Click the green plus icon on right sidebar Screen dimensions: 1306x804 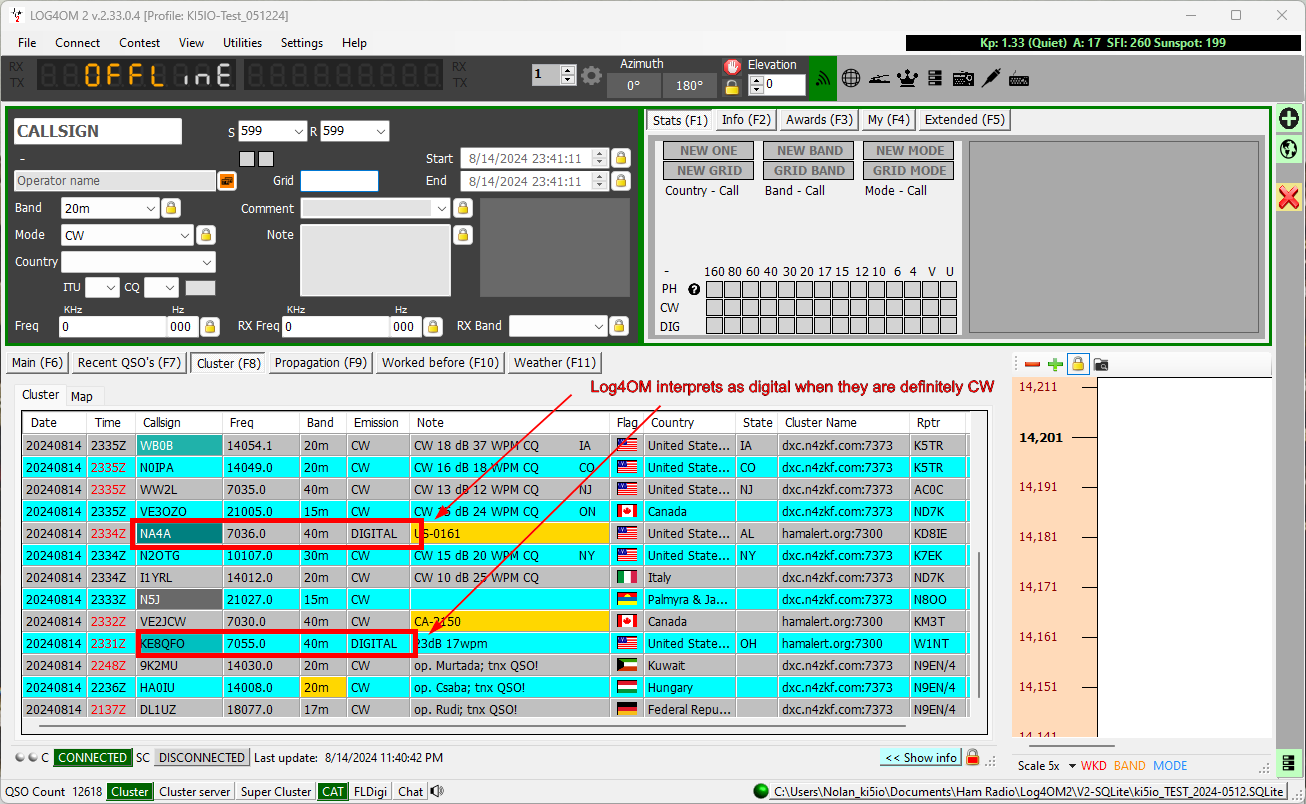pos(1289,118)
